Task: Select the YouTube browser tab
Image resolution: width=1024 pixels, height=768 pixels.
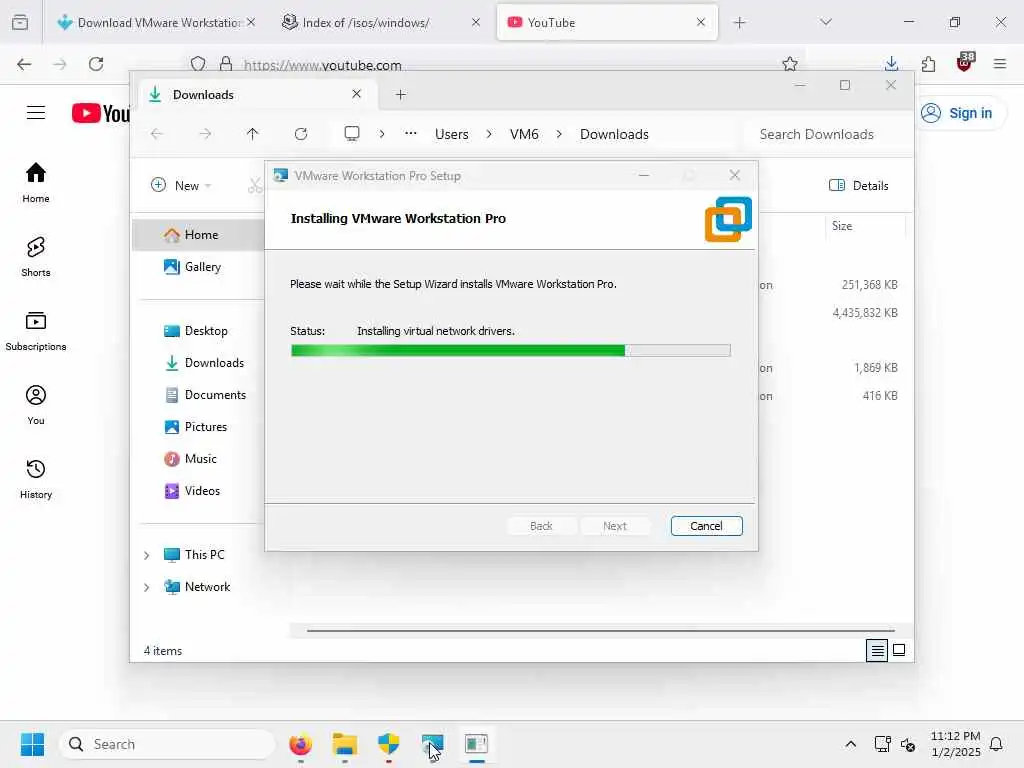Action: tap(607, 22)
